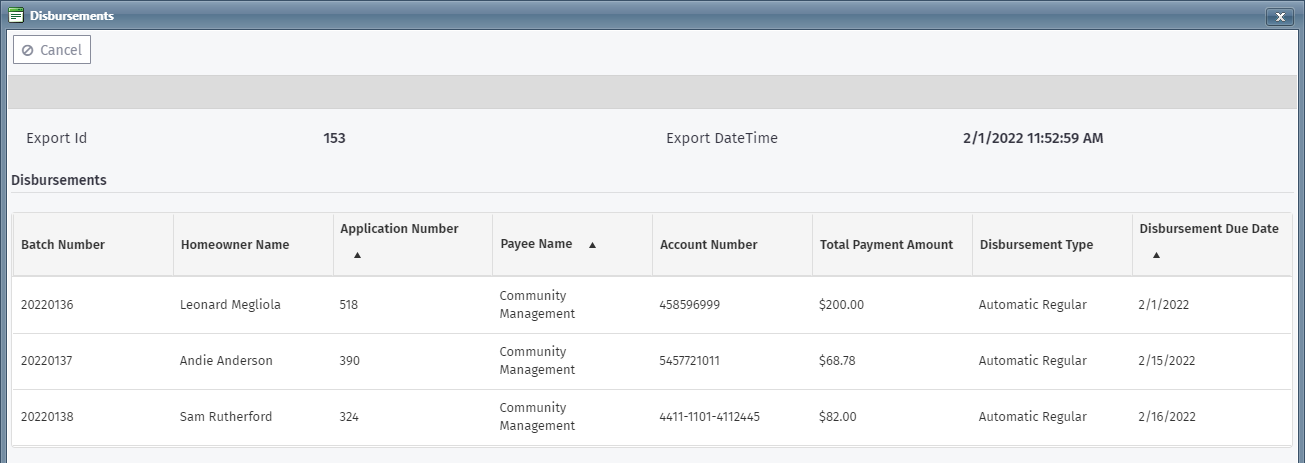1305x463 pixels.
Task: Click account number 5457721011
Action: tap(689, 361)
